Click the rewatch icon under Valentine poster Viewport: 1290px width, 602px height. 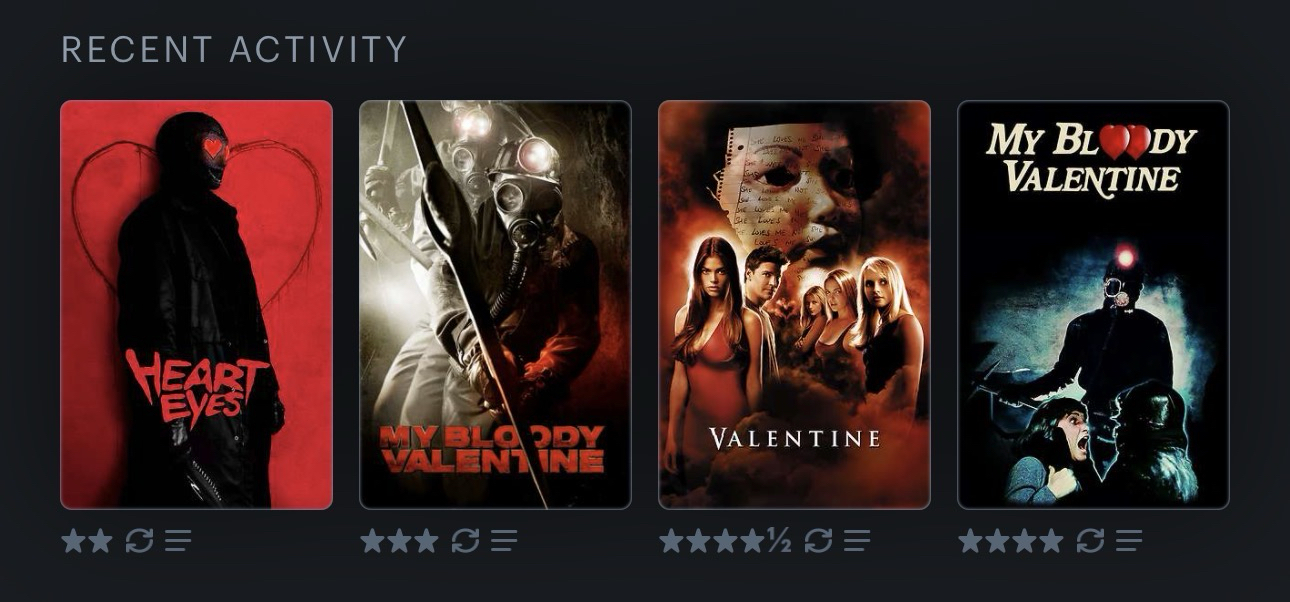coord(818,541)
